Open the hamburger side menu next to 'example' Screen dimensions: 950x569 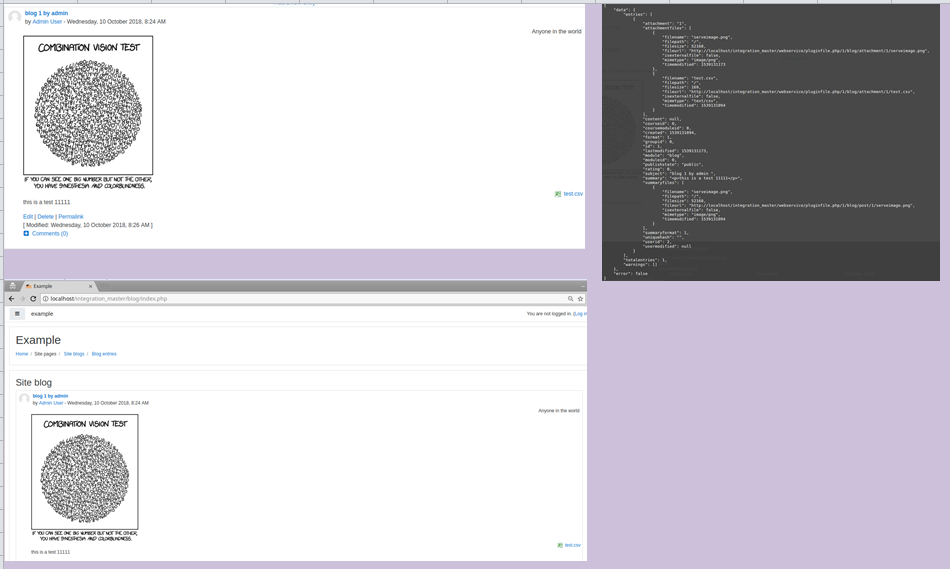(x=17, y=314)
